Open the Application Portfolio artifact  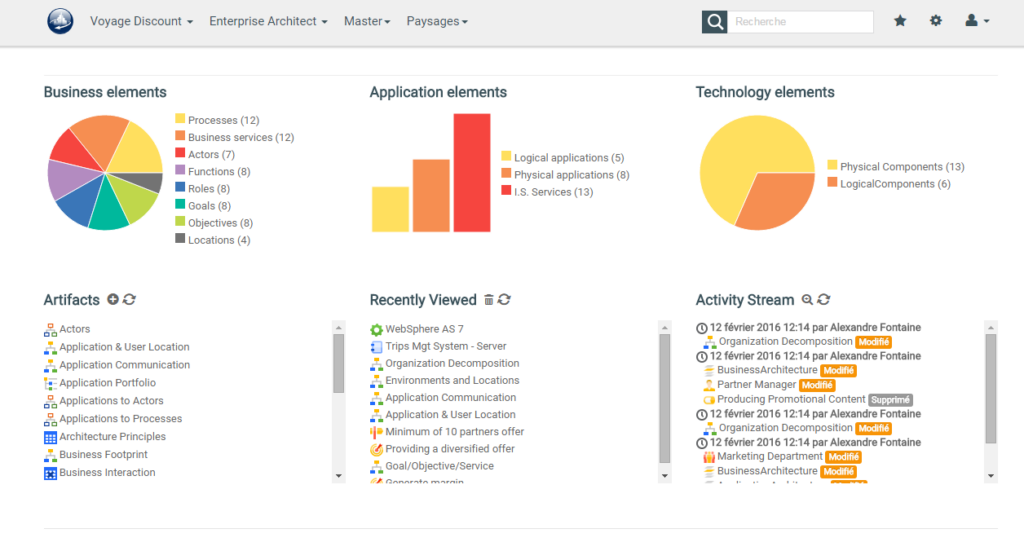point(107,383)
